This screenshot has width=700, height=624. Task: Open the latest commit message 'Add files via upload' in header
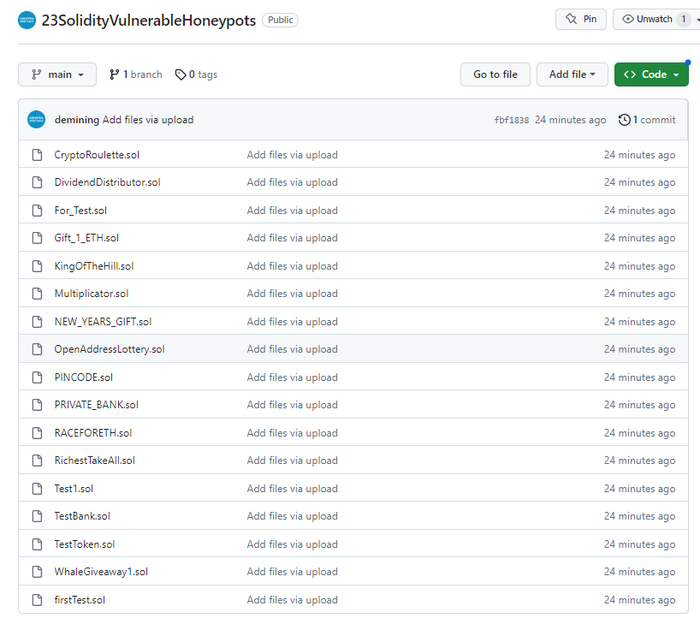point(148,120)
